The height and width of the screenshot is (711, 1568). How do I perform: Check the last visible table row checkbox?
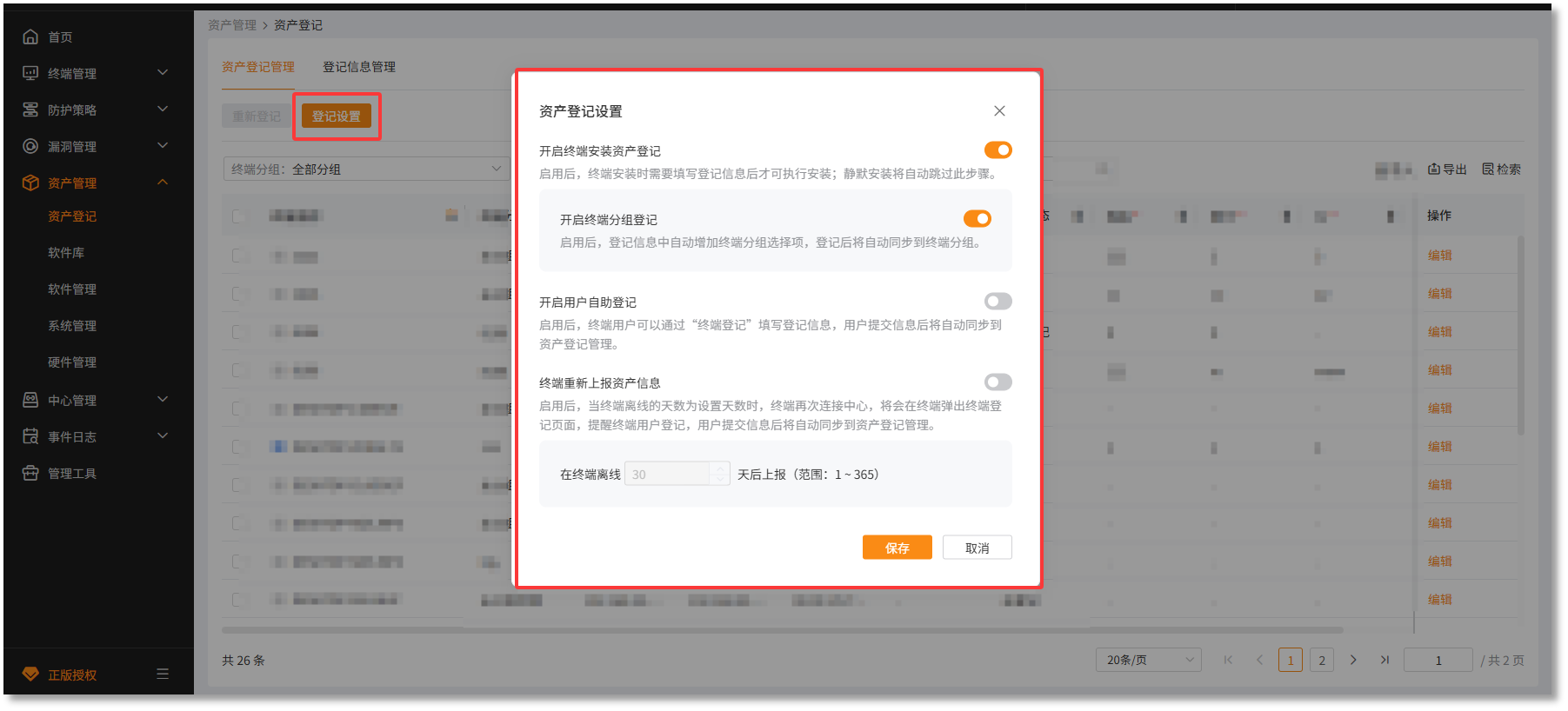coord(239,600)
